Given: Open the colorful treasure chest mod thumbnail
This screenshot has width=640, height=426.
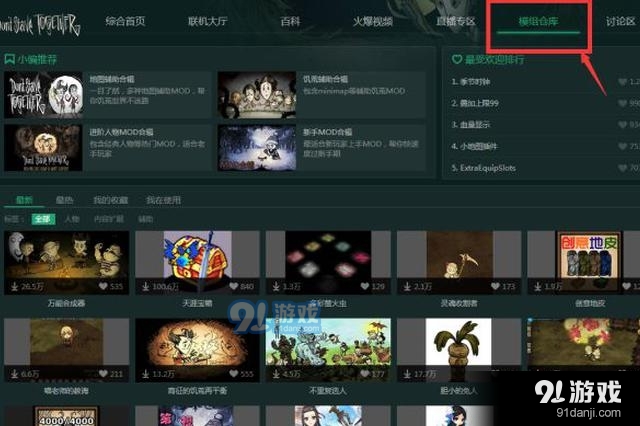Looking at the screenshot, I should pyautogui.click(x=197, y=263).
